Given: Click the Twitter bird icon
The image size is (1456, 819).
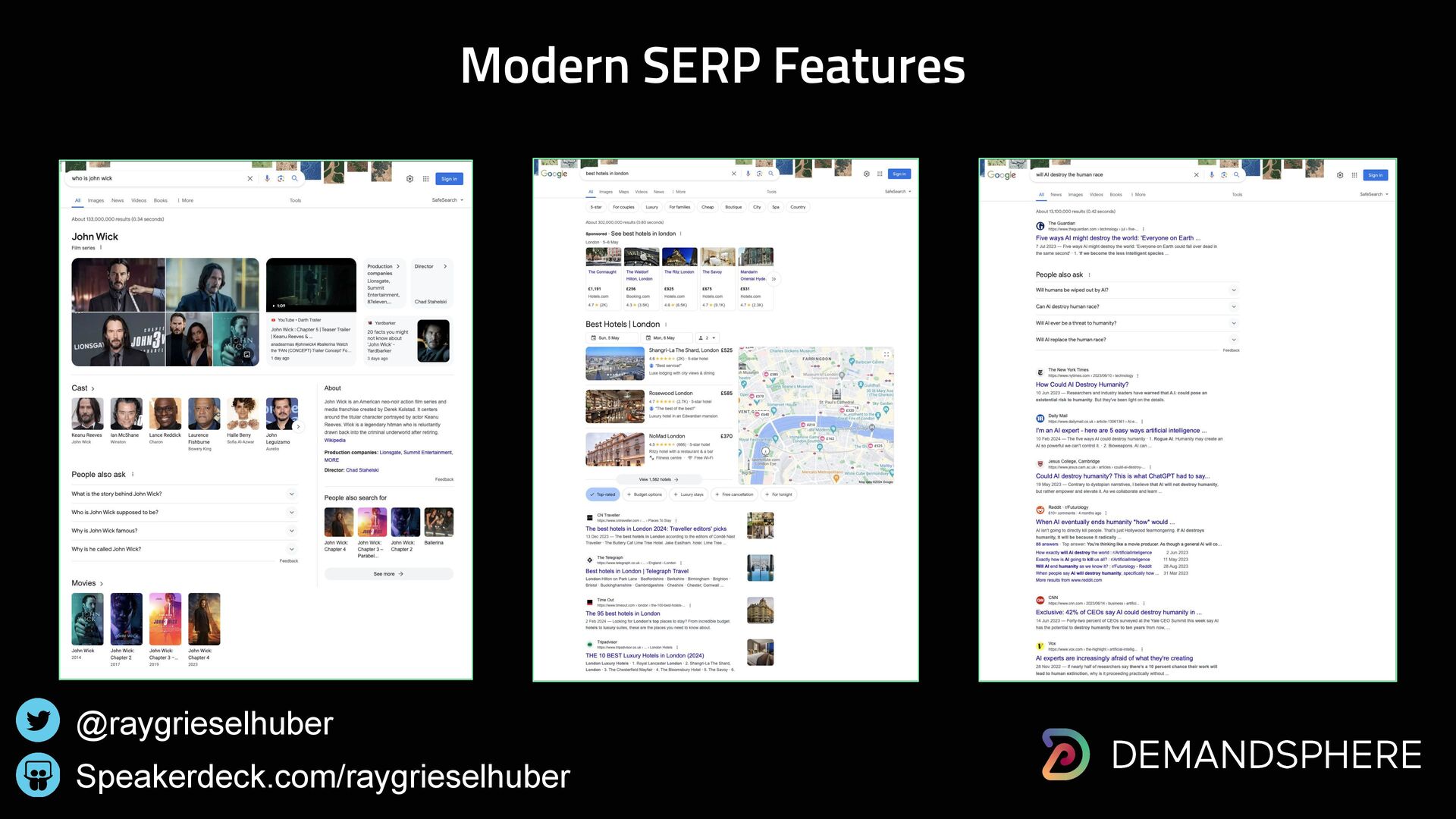Looking at the screenshot, I should (x=38, y=720).
